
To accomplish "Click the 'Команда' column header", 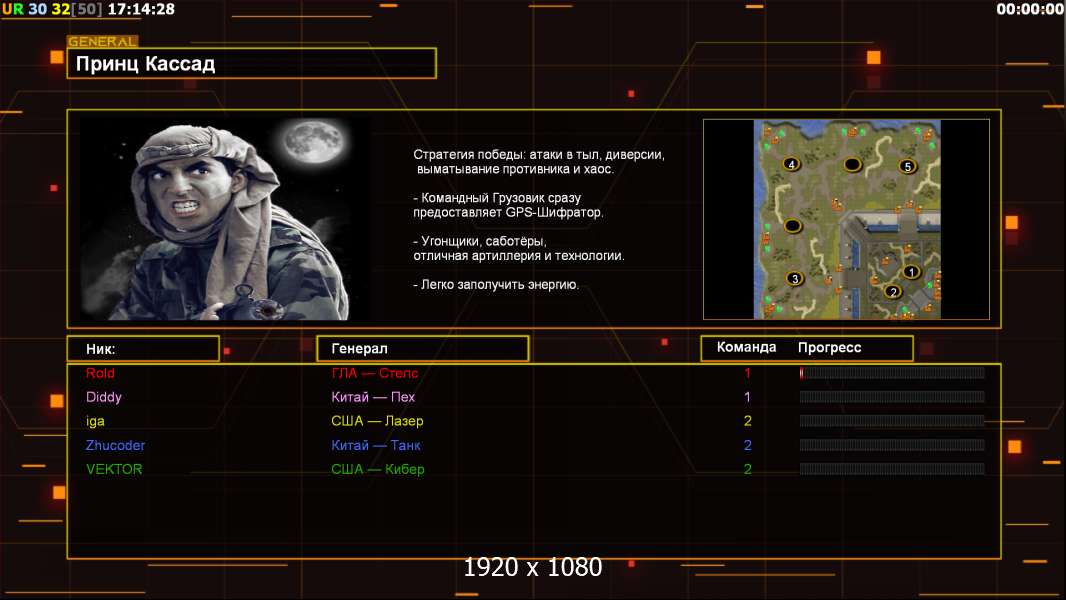I will tap(746, 348).
